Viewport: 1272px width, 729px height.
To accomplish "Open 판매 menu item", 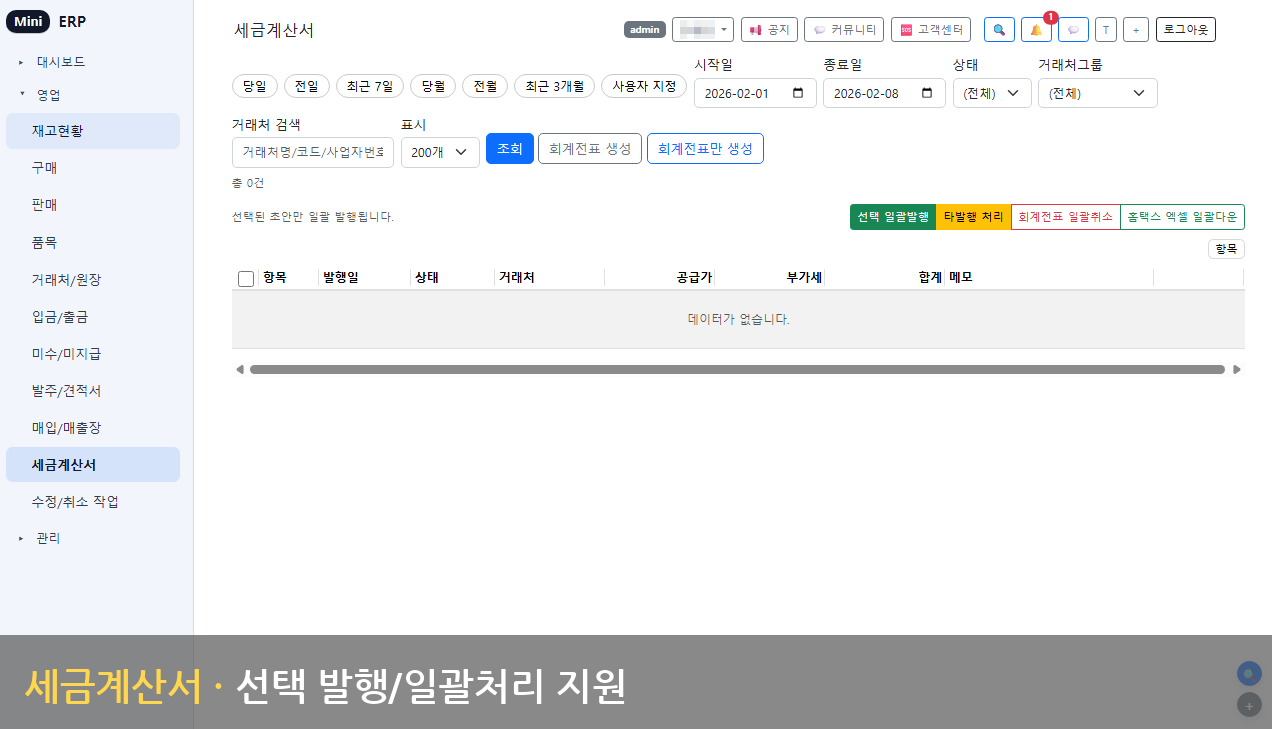I will pyautogui.click(x=93, y=205).
